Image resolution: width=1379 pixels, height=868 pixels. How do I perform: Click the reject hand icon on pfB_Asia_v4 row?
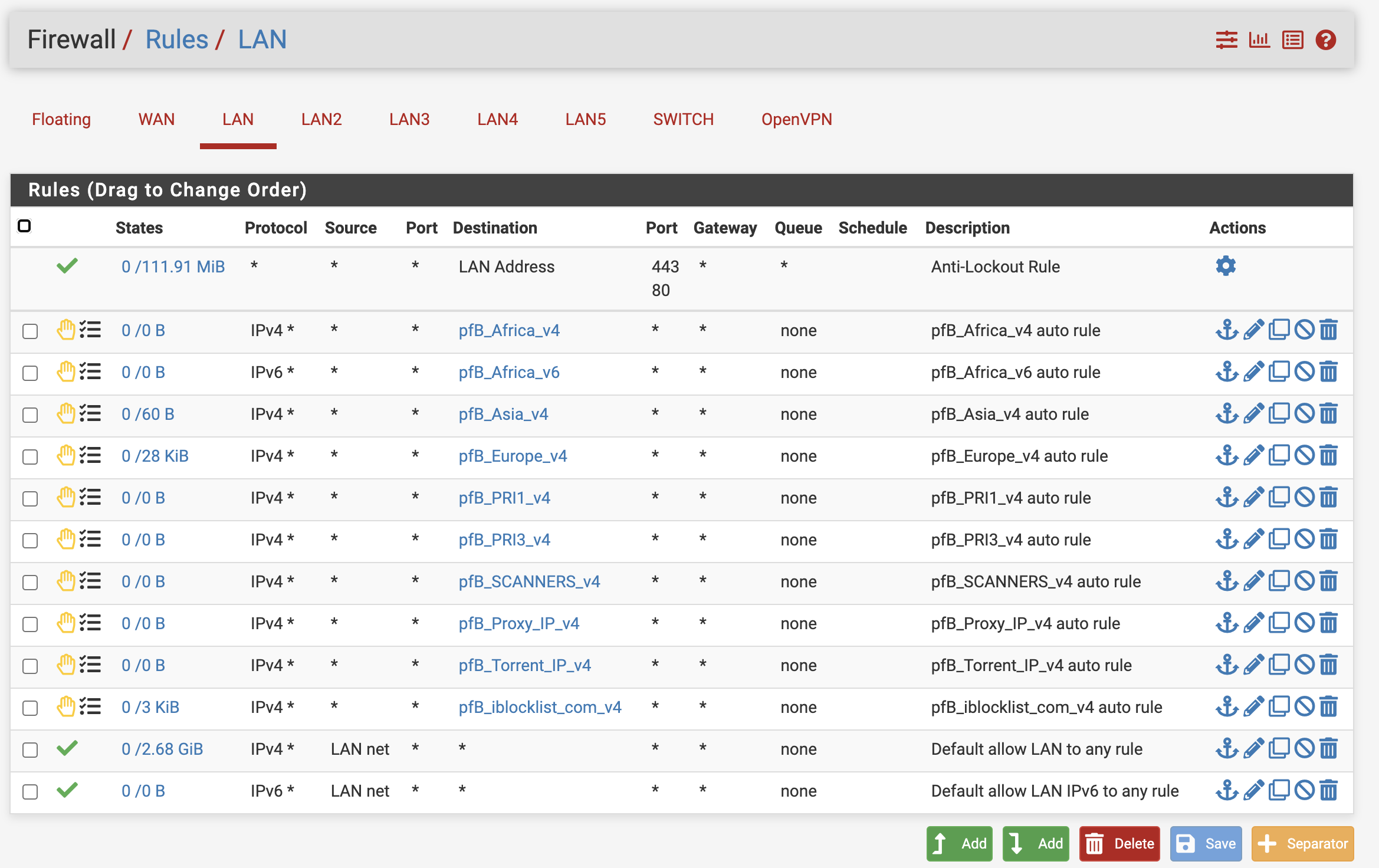(x=66, y=413)
